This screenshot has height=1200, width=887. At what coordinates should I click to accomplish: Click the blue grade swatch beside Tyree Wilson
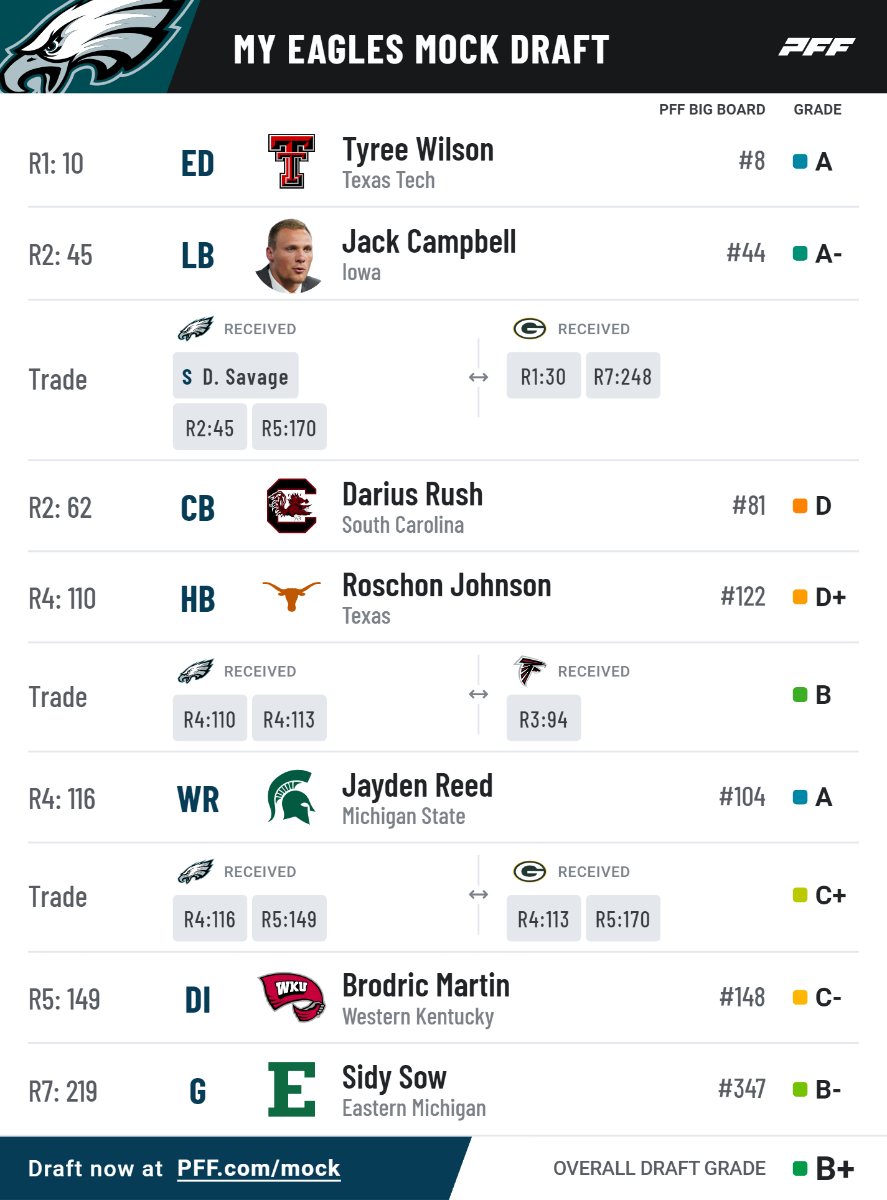coord(800,161)
